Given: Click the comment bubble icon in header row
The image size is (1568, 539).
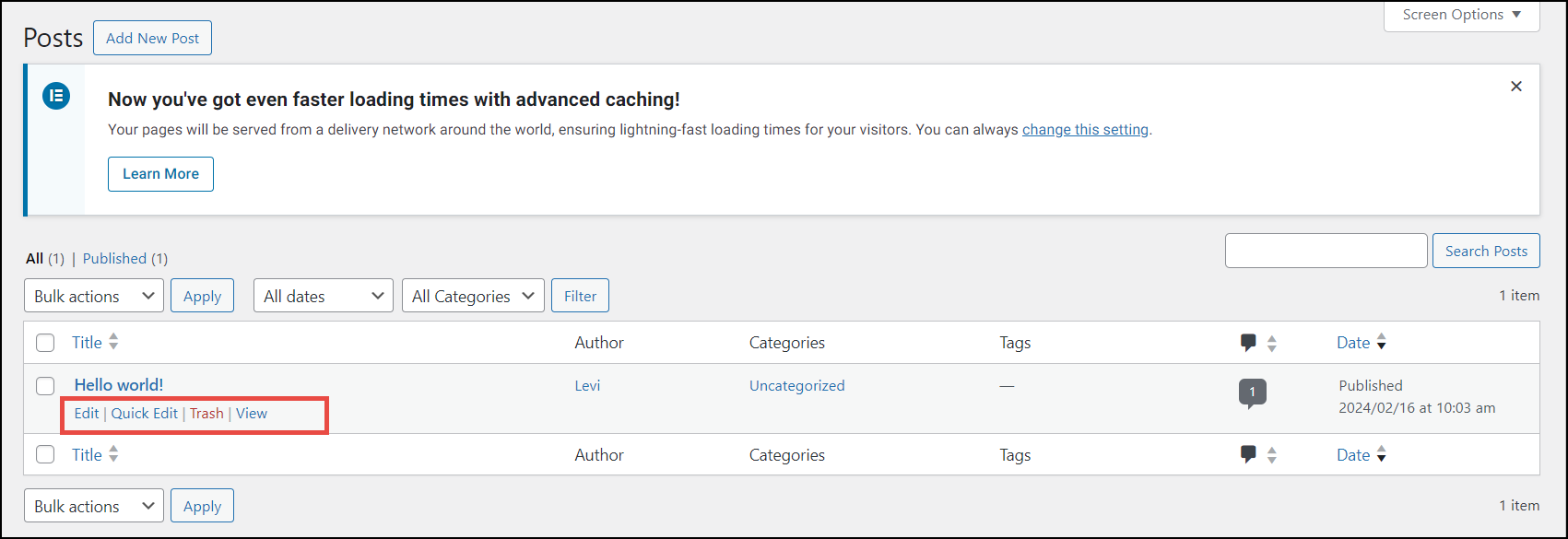Looking at the screenshot, I should [1249, 343].
